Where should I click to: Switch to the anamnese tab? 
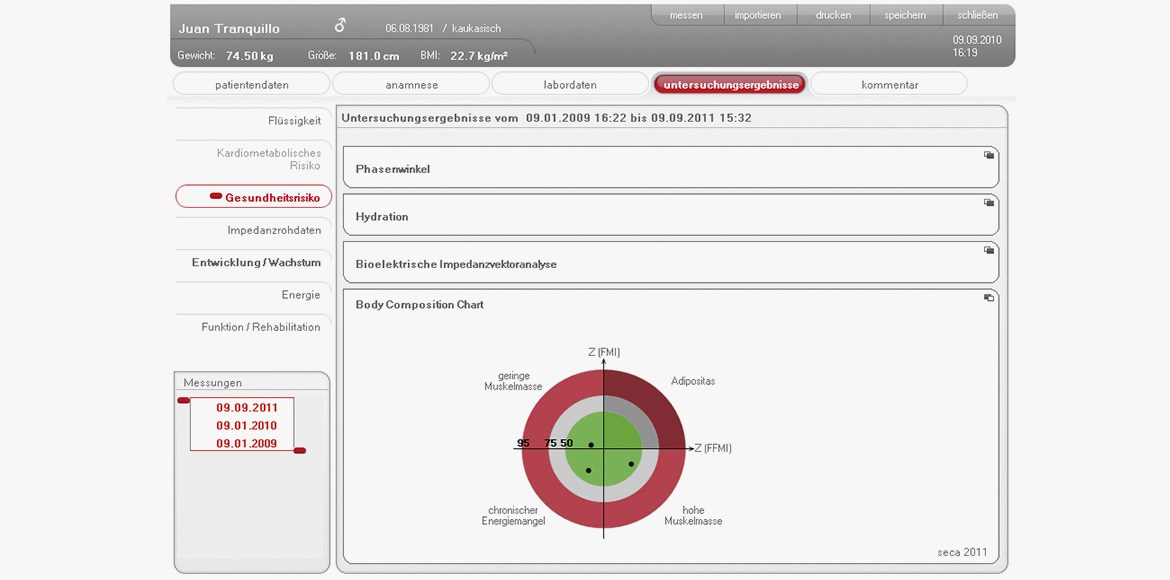tap(411, 85)
